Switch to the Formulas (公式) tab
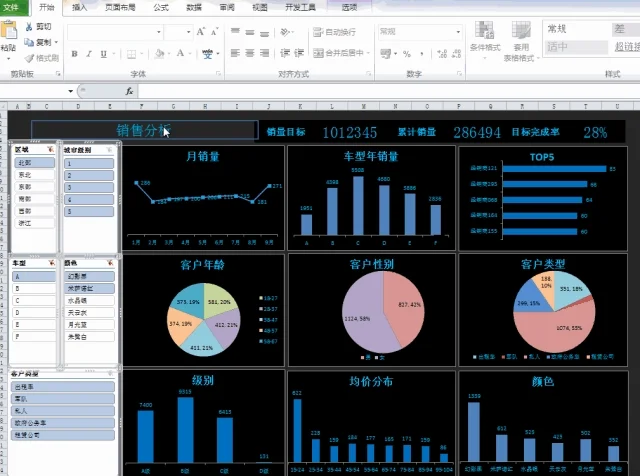The image size is (640, 476). tap(161, 7)
